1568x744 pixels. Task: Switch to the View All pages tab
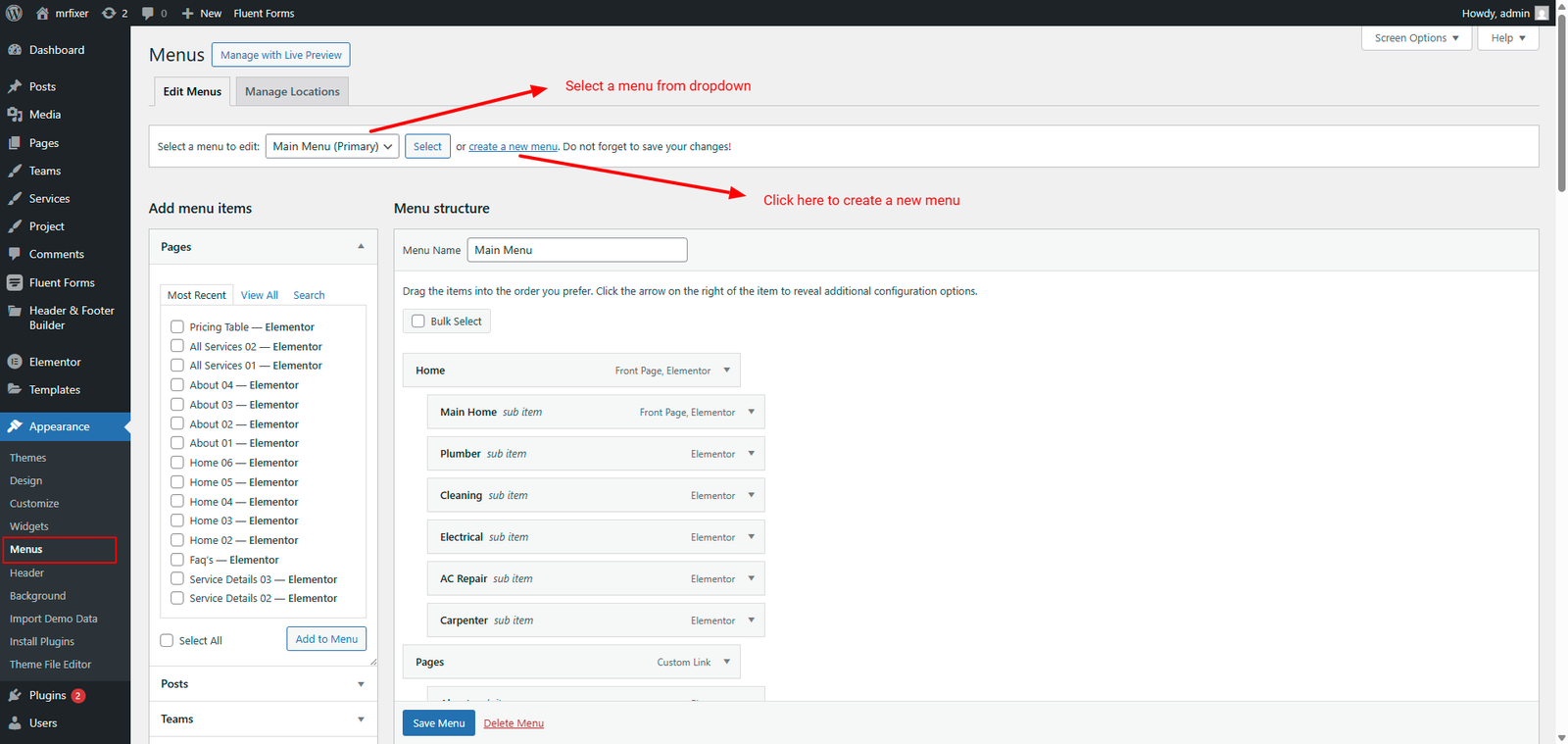259,295
